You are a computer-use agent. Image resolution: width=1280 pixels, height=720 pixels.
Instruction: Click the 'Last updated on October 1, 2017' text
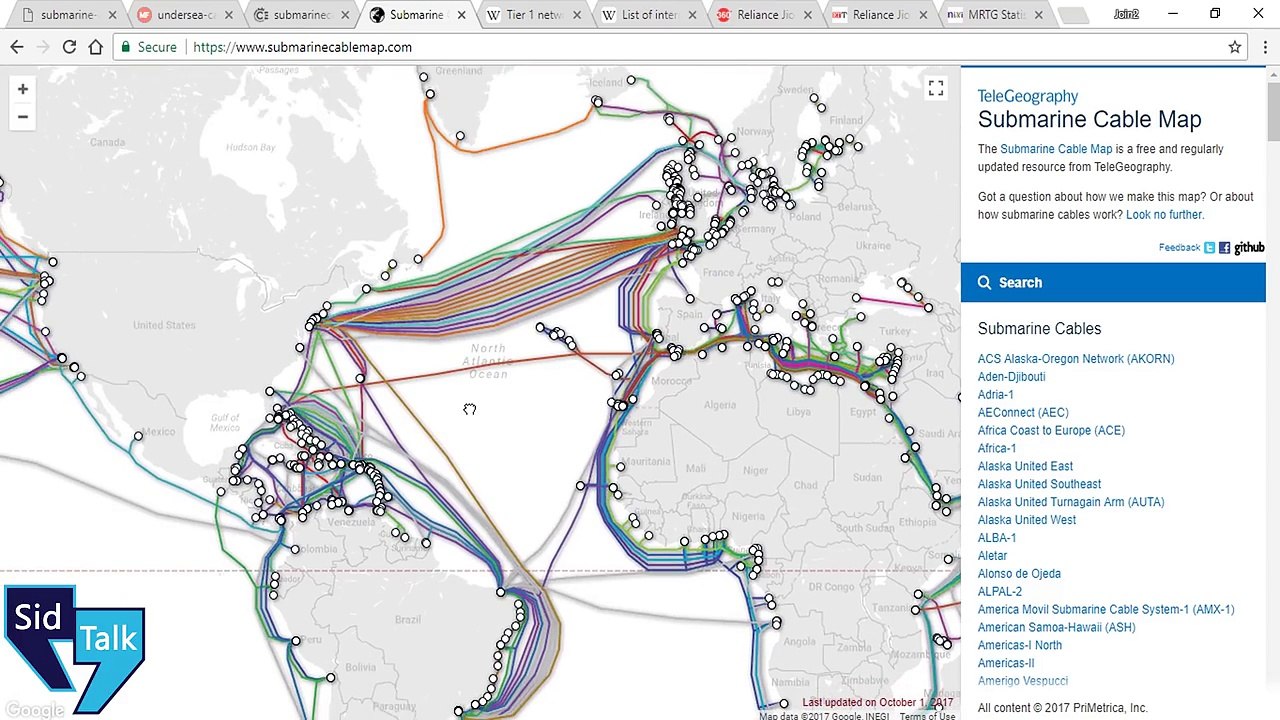[x=877, y=703]
